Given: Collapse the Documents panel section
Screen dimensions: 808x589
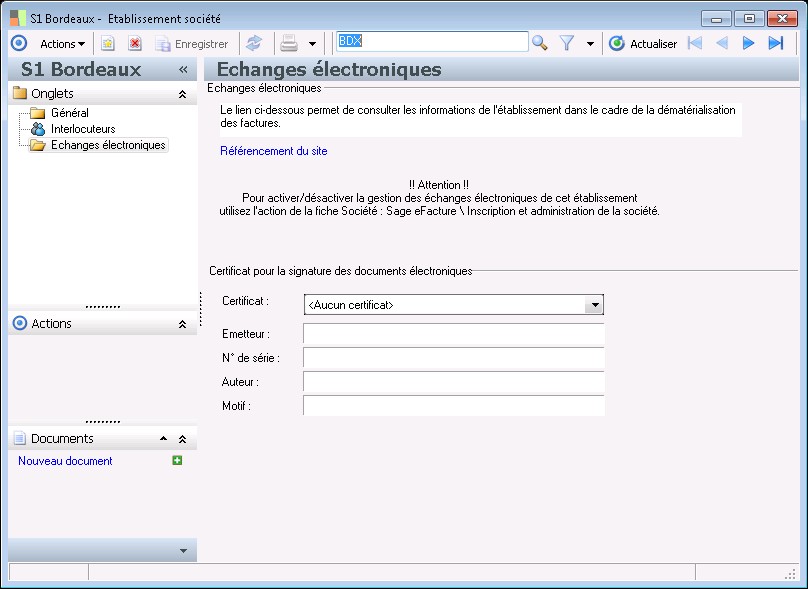Looking at the screenshot, I should 182,439.
